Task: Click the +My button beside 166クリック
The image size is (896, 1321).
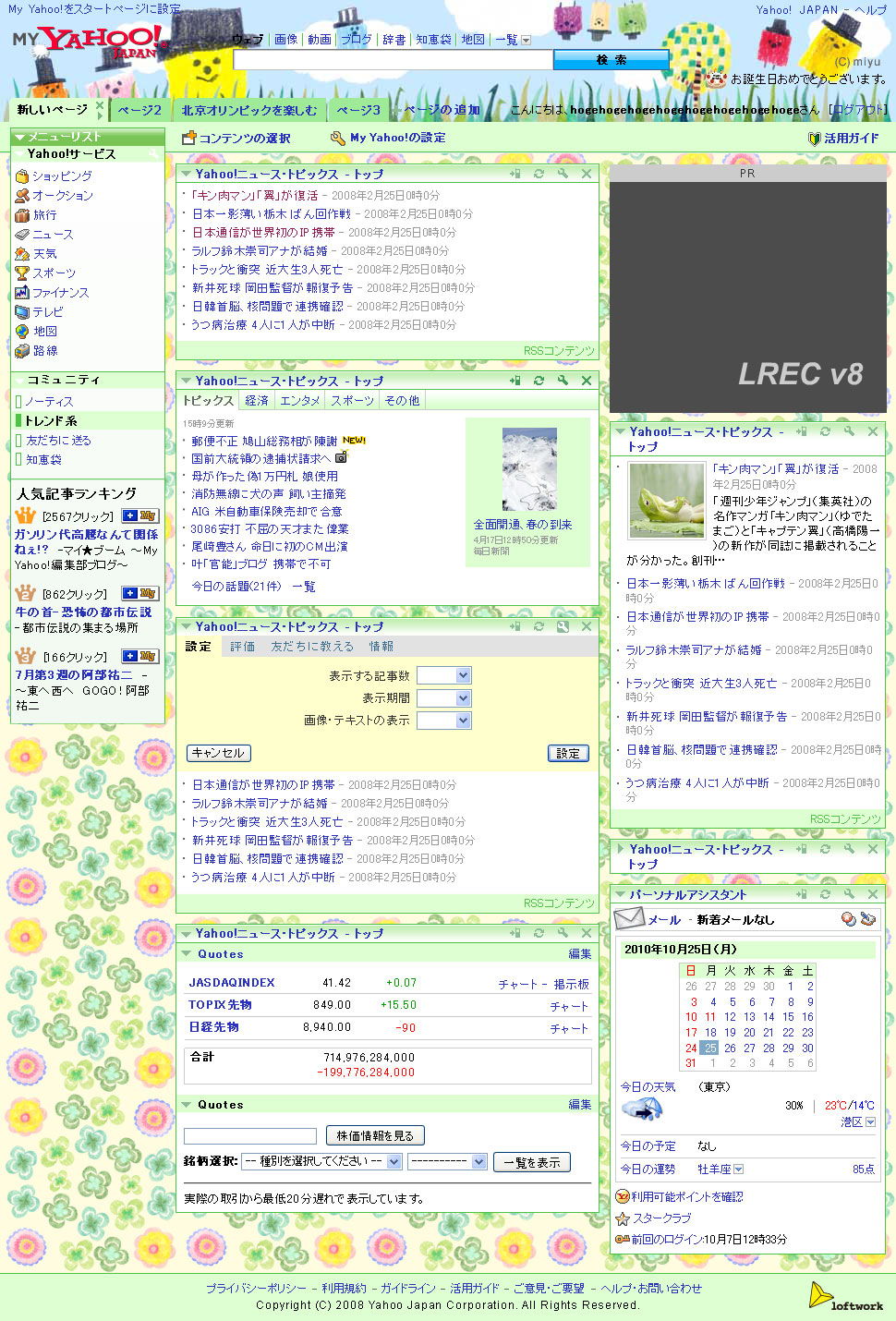Action: point(139,656)
